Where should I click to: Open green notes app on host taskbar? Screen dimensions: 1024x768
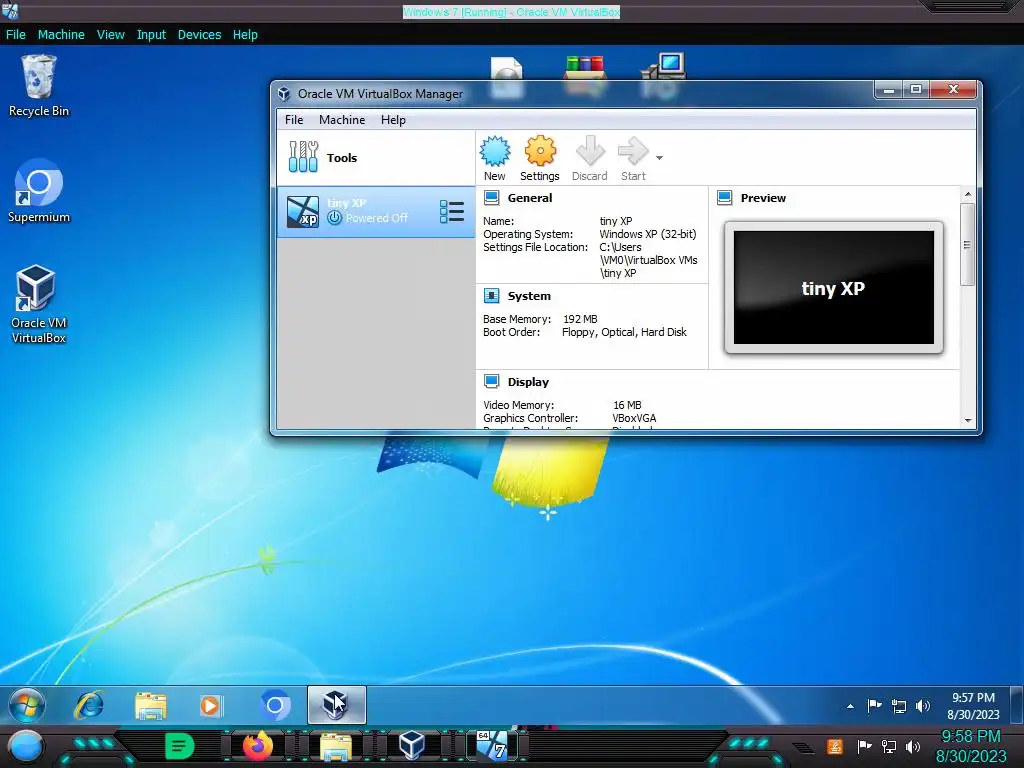[180, 746]
